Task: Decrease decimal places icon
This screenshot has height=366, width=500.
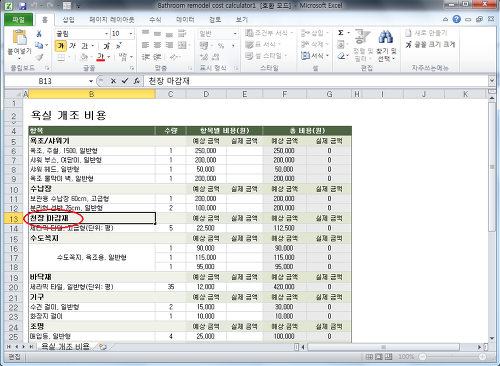Action: (216, 57)
